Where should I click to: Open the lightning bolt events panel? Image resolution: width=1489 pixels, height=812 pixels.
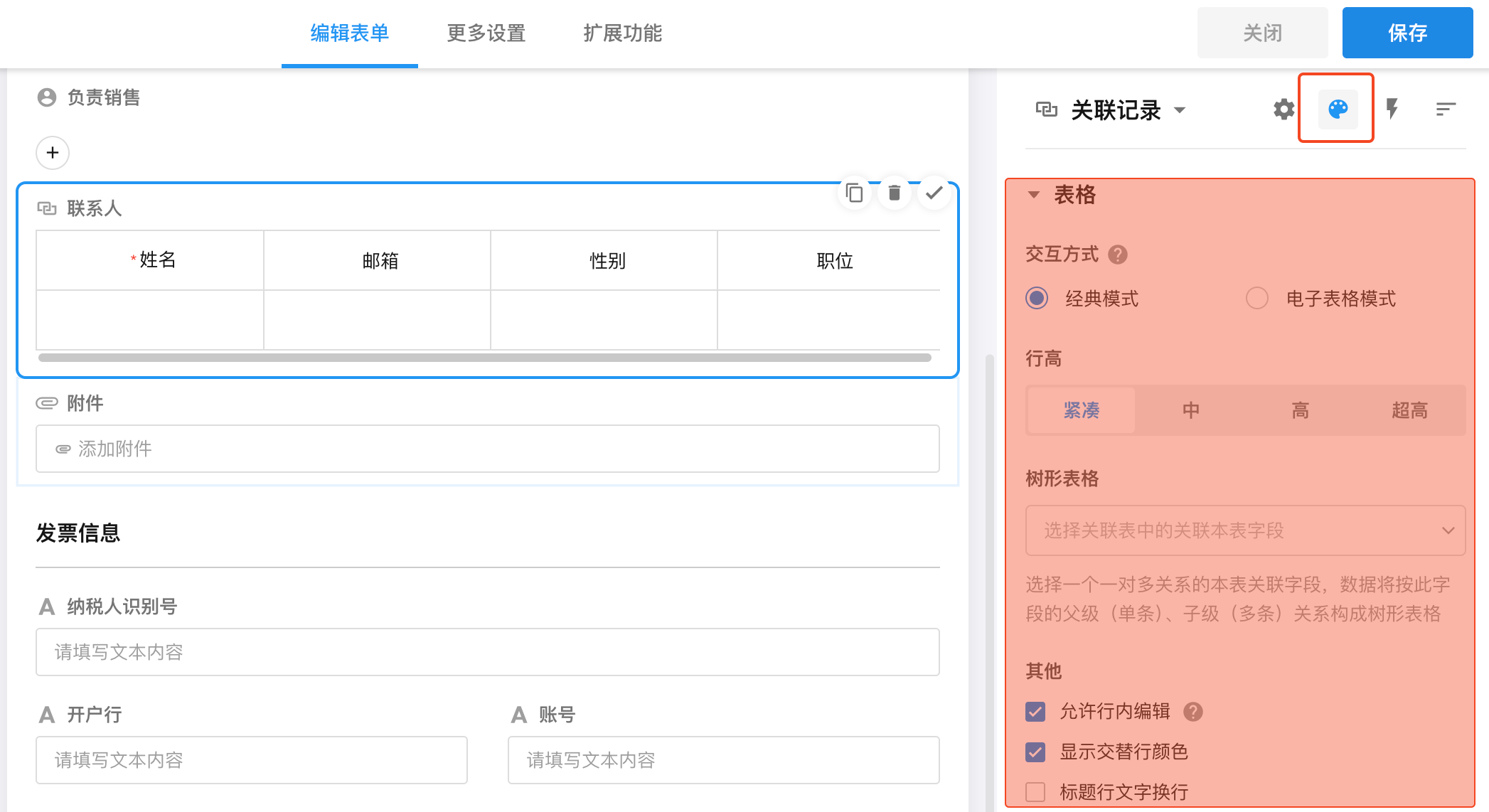(1392, 109)
